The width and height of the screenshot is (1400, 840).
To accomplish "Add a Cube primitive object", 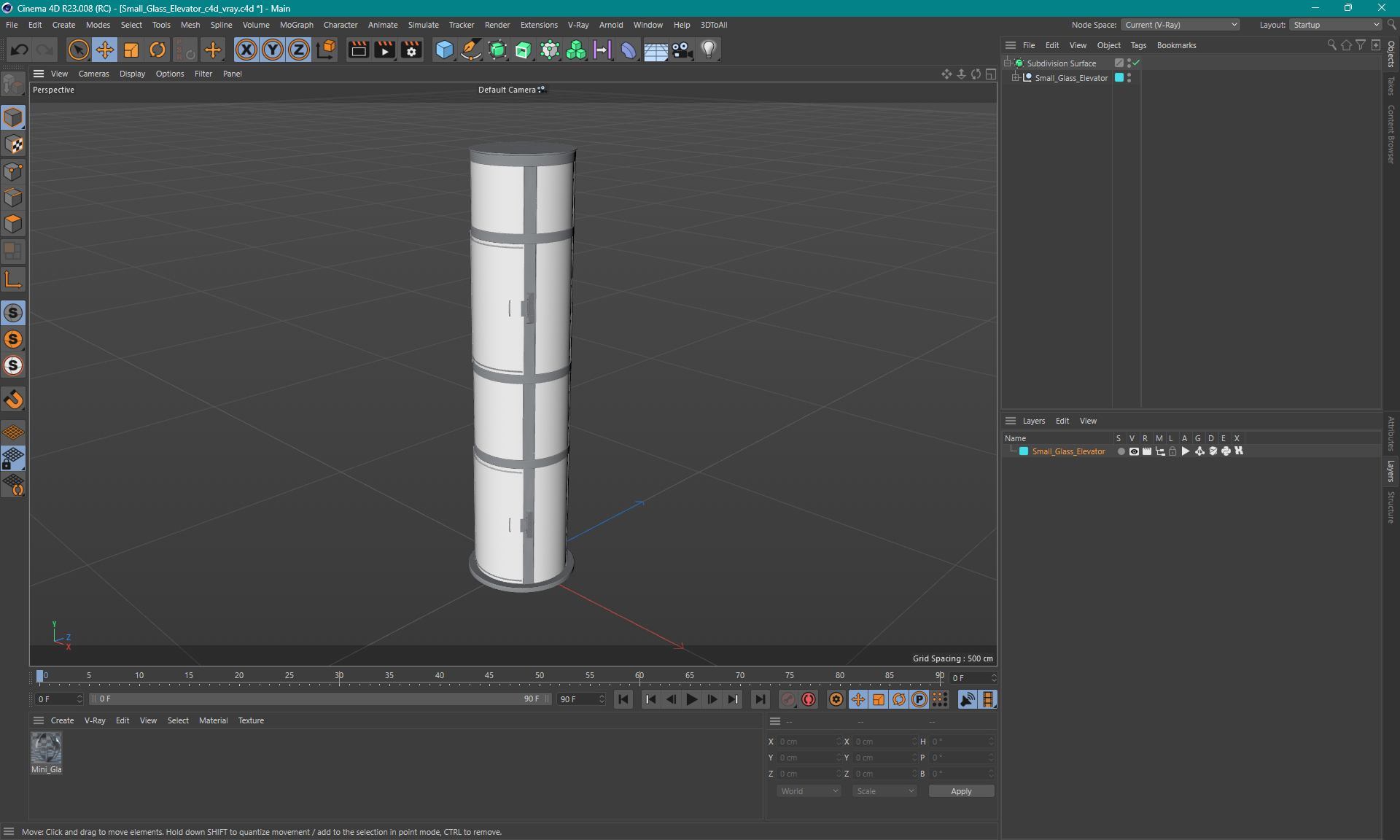I will pyautogui.click(x=444, y=50).
